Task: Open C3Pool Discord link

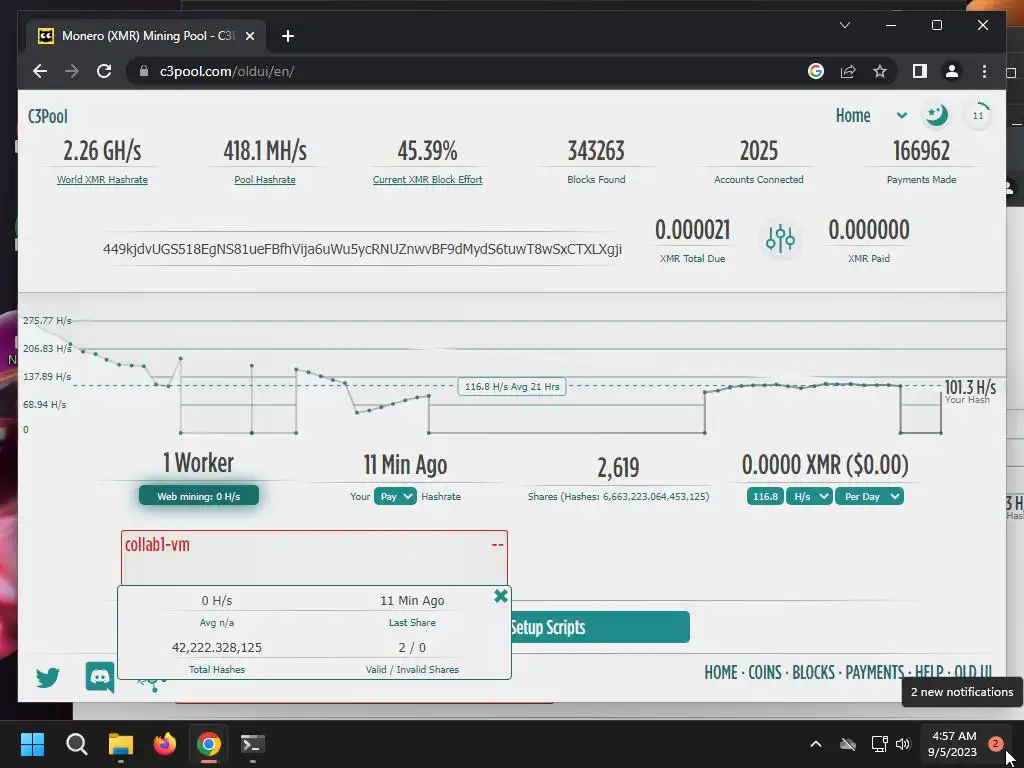Action: [x=100, y=677]
